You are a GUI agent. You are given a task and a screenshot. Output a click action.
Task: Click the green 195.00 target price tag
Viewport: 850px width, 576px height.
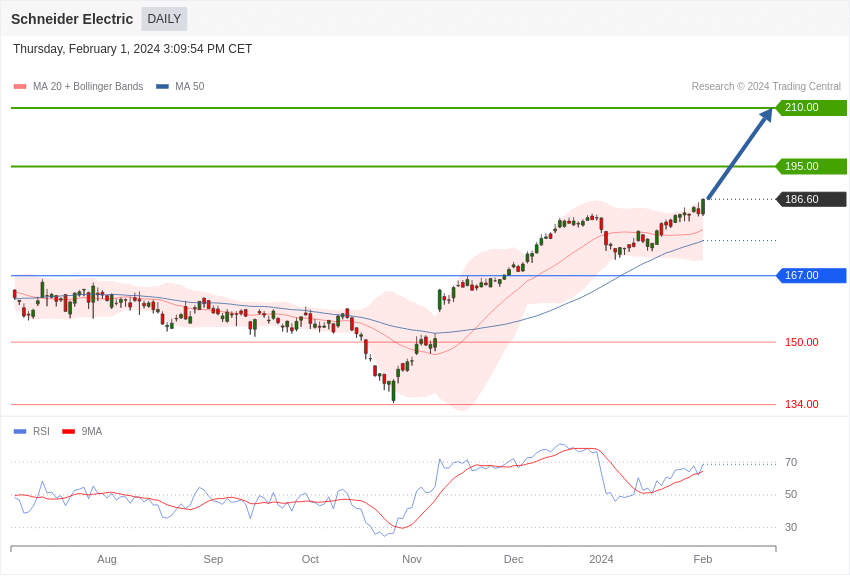click(811, 166)
